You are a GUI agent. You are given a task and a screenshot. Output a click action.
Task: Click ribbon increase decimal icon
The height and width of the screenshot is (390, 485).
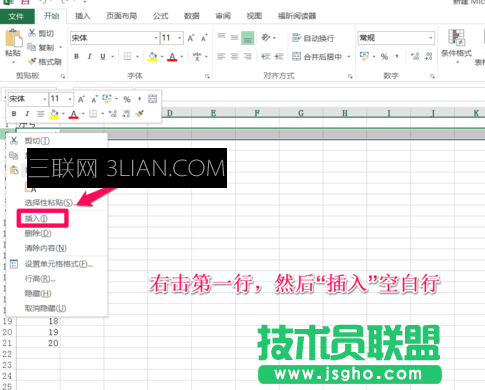coord(415,56)
